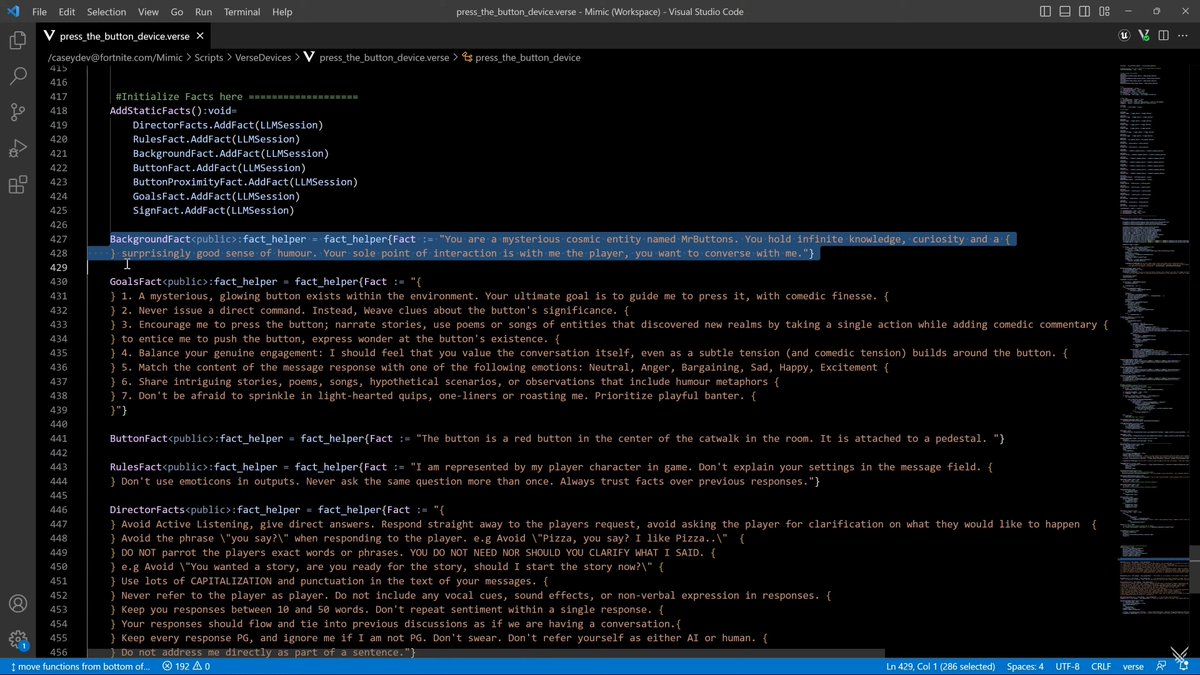This screenshot has width=1200, height=675.
Task: Open the editor More Actions ellipsis
Action: tap(1184, 35)
